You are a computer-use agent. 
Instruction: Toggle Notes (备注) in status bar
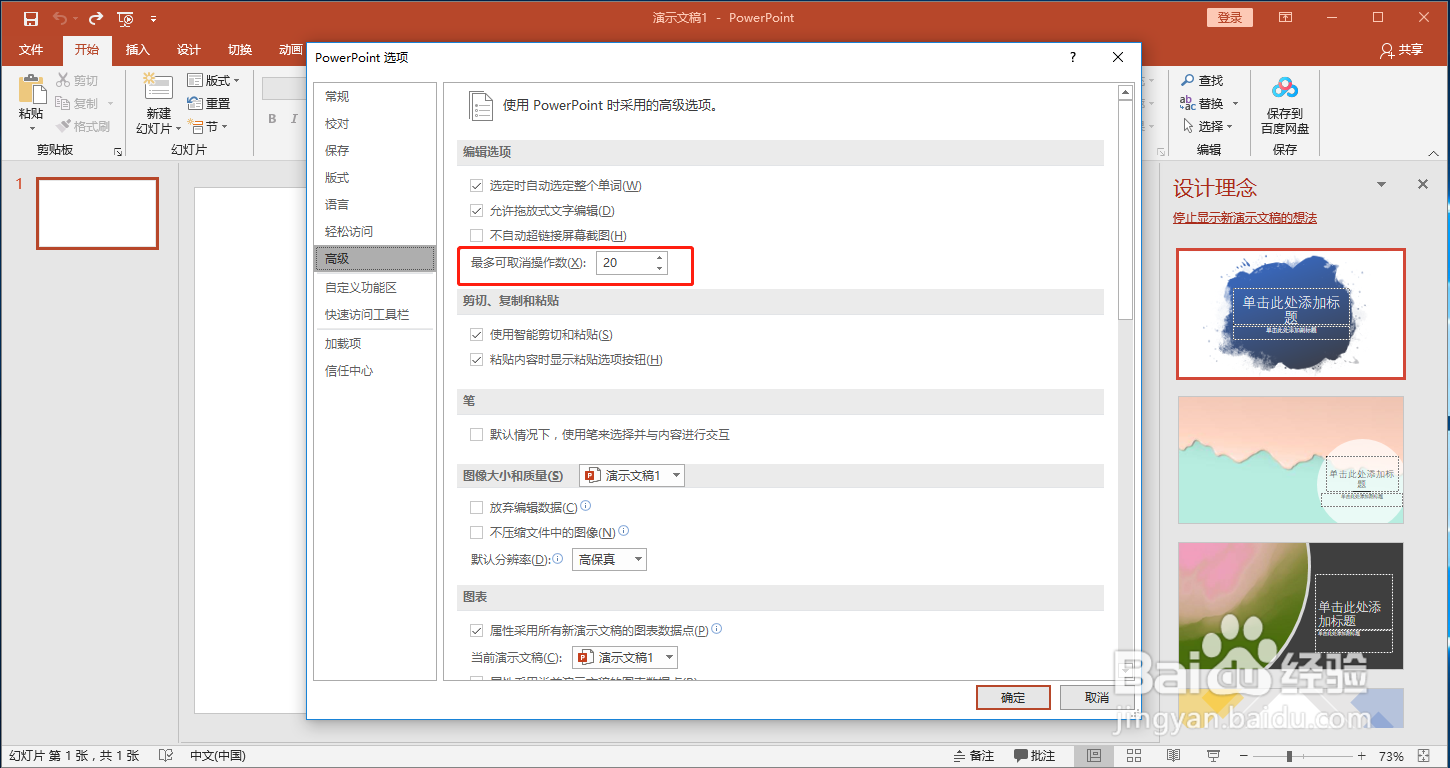pyautogui.click(x=973, y=756)
